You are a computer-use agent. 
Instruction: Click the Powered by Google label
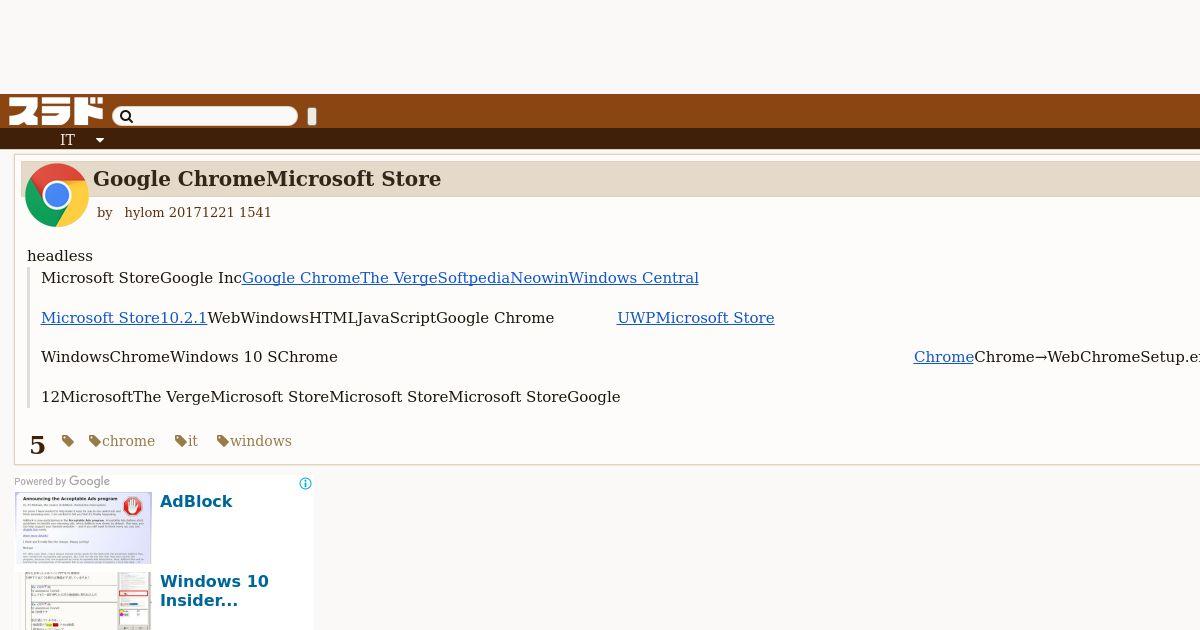(62, 482)
